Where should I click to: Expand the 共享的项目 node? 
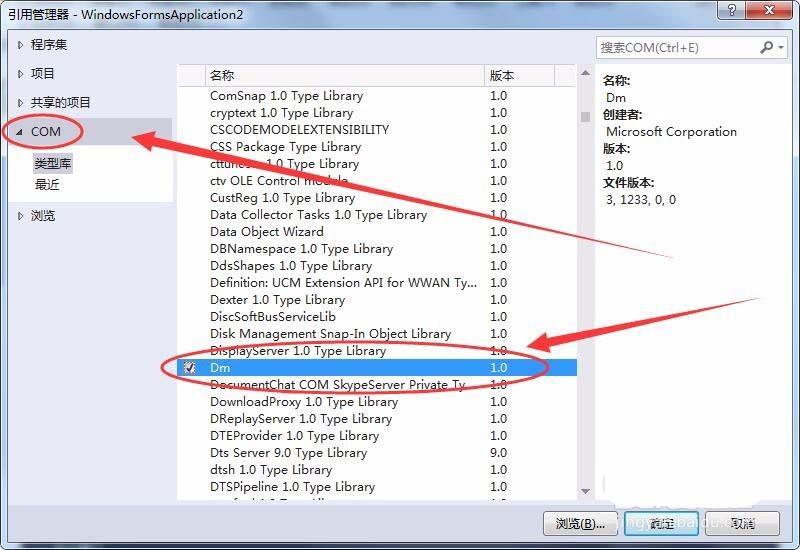coord(20,103)
